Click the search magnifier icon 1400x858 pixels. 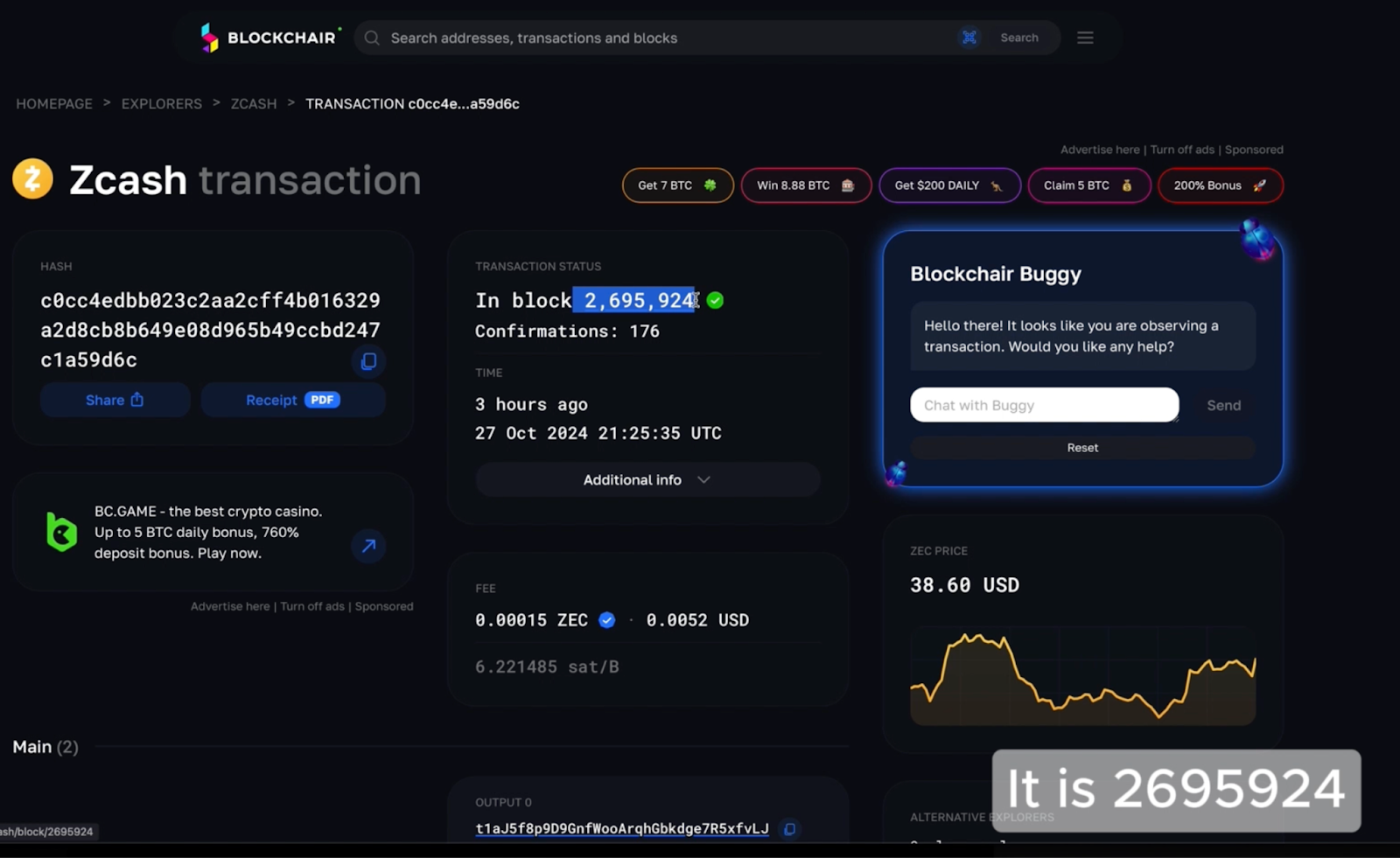click(x=372, y=38)
